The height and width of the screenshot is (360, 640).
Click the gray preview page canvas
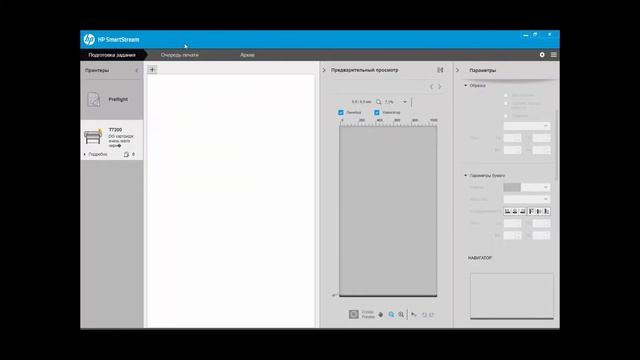(388, 211)
